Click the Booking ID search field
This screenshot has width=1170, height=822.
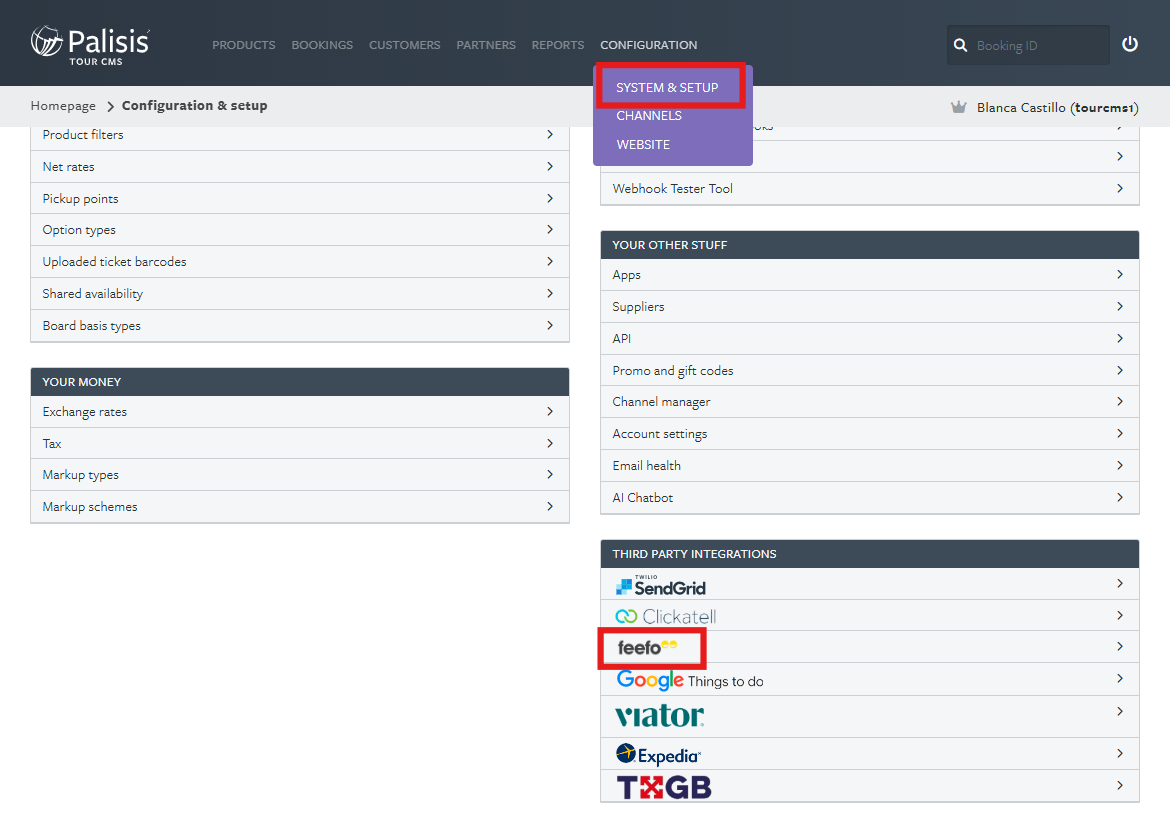pos(1038,46)
